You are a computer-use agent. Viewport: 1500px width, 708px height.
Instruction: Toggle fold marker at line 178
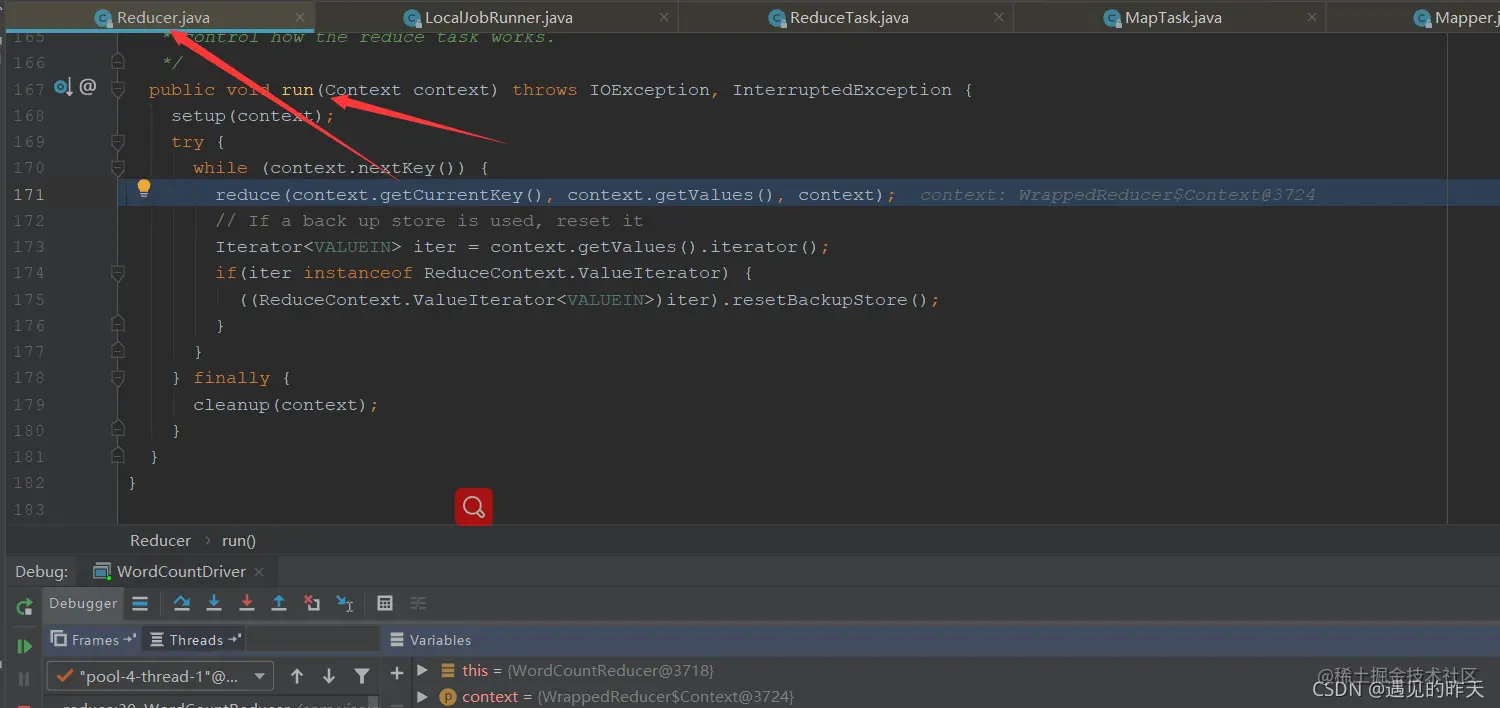click(118, 378)
